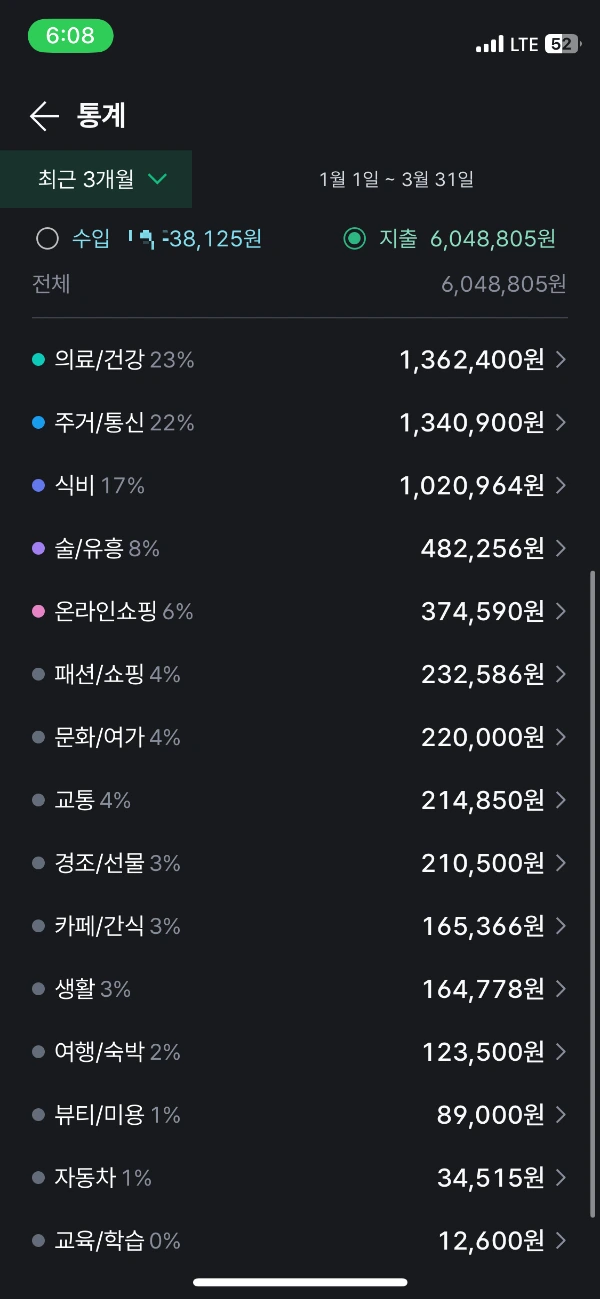Open the 술/유흥 category row

pyautogui.click(x=300, y=548)
